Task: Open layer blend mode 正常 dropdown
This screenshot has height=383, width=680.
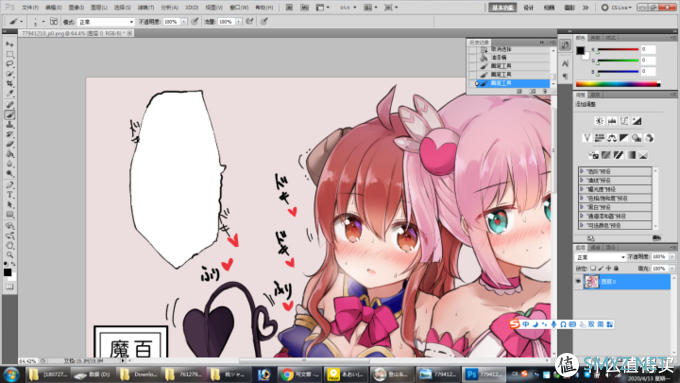Action: [600, 257]
